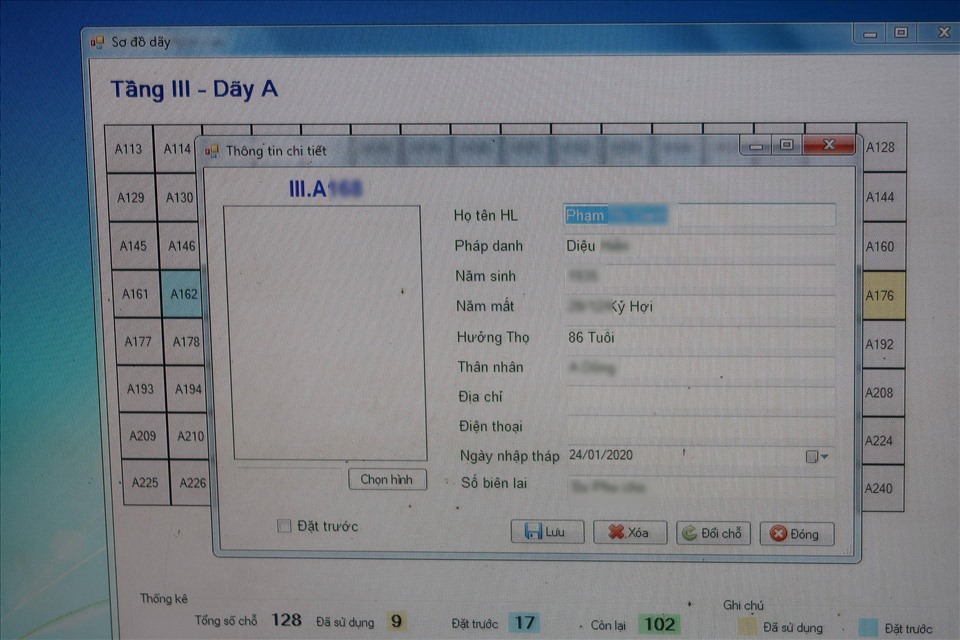Click the Pháp danh input field
Viewport: 960px width, 640px height.
[x=699, y=246]
